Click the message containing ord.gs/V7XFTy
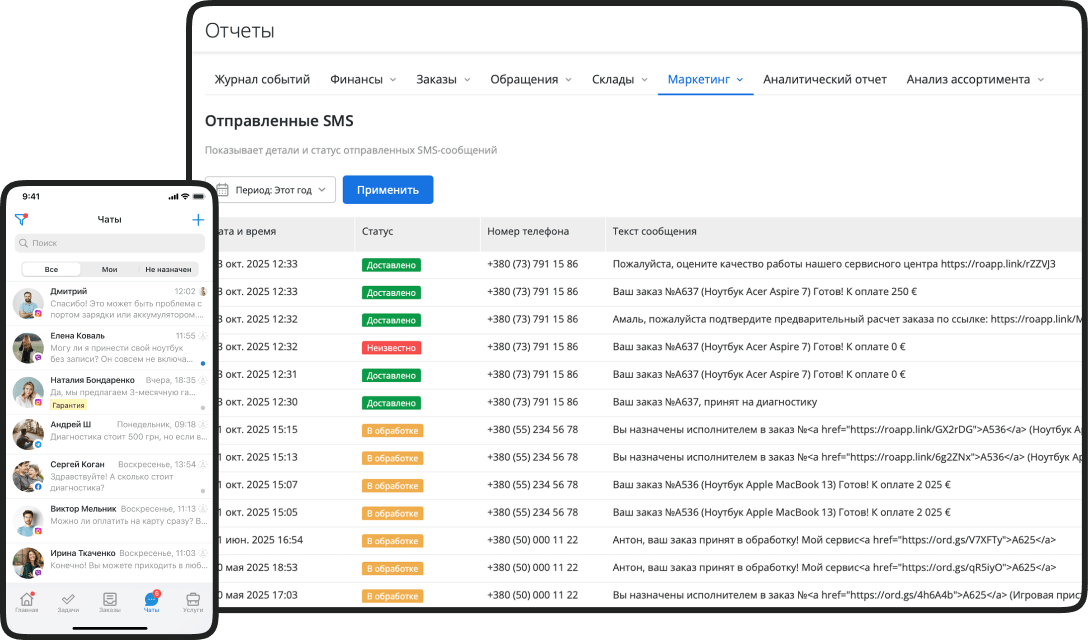The image size is (1088, 640). [x=834, y=539]
